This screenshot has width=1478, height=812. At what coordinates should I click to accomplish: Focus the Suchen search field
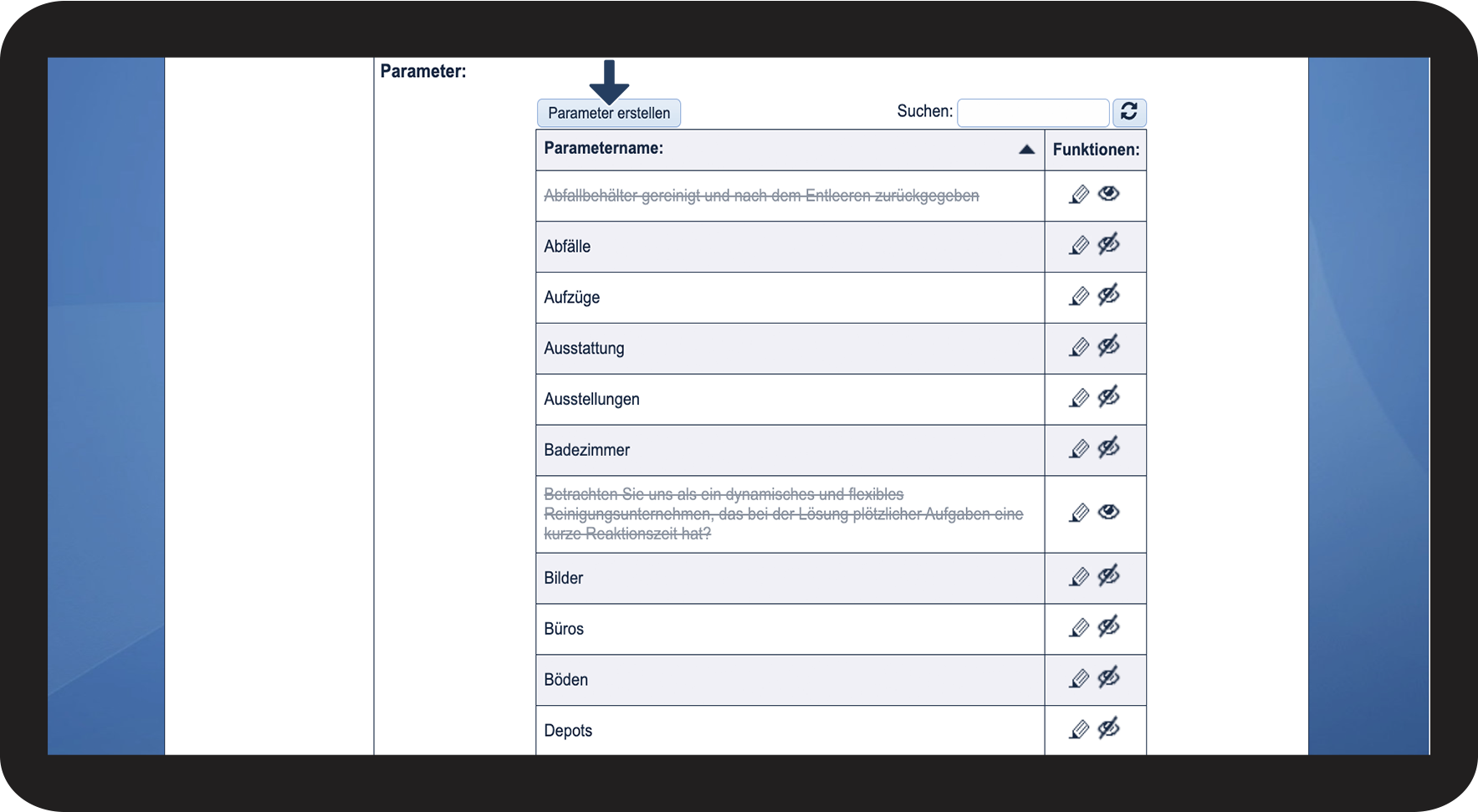click(x=1032, y=112)
